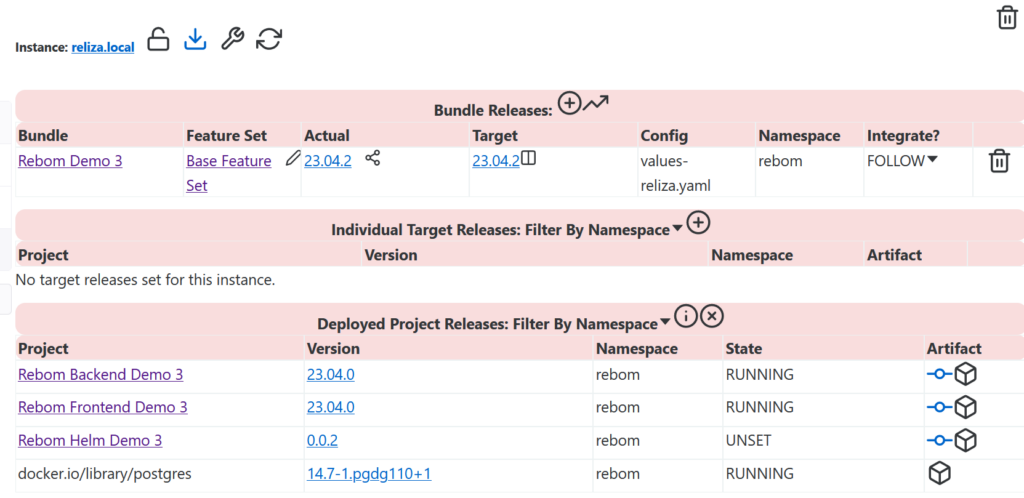Open the wrench settings icon
Image resolution: width=1024 pixels, height=498 pixels.
click(232, 39)
